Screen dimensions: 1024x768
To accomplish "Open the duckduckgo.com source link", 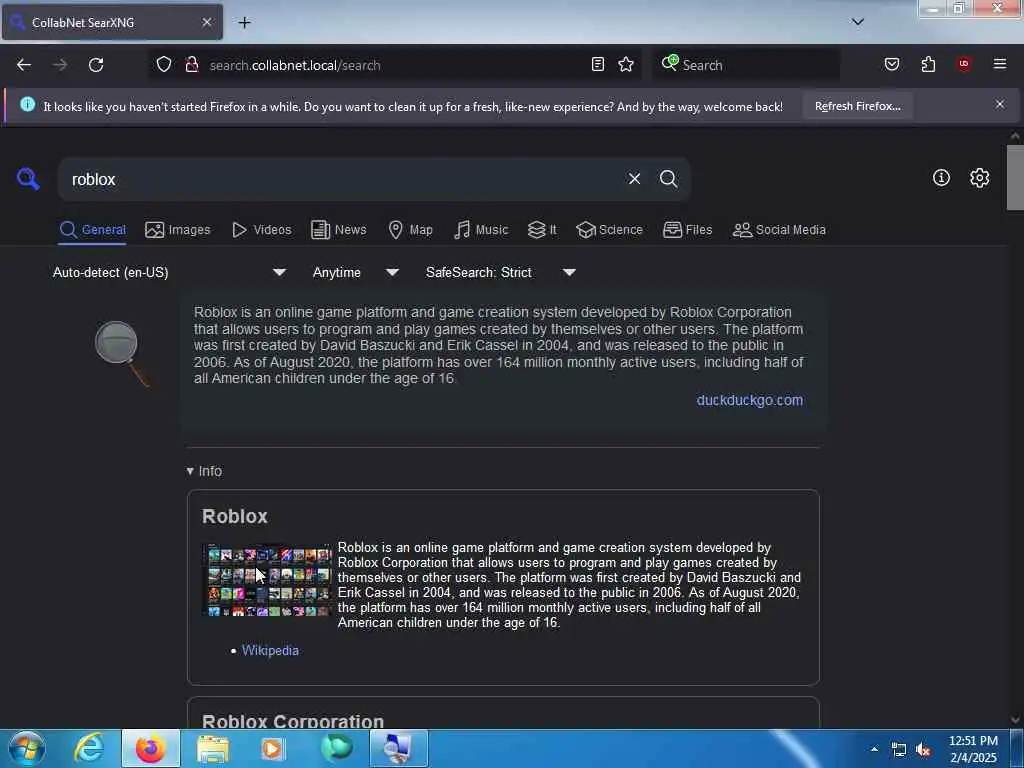I will pyautogui.click(x=750, y=400).
